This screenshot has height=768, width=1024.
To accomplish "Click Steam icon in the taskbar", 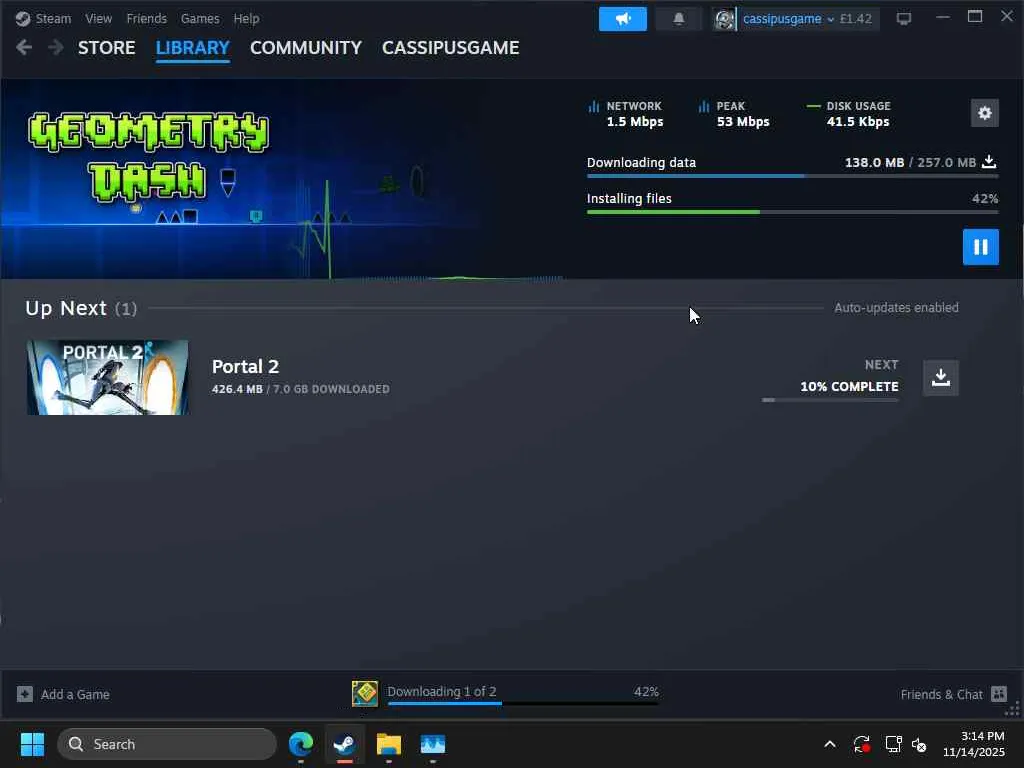I will coord(344,744).
